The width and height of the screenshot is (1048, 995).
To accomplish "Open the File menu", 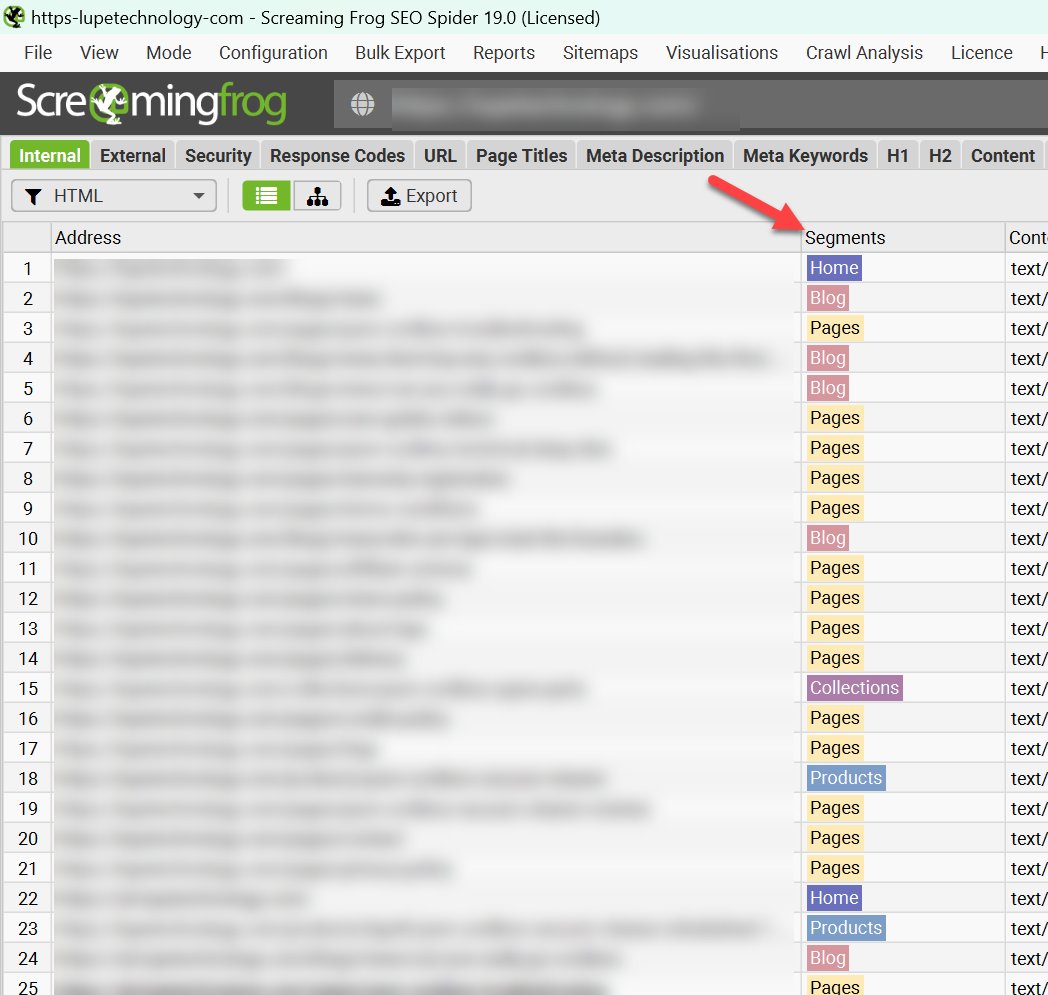I will [x=37, y=52].
